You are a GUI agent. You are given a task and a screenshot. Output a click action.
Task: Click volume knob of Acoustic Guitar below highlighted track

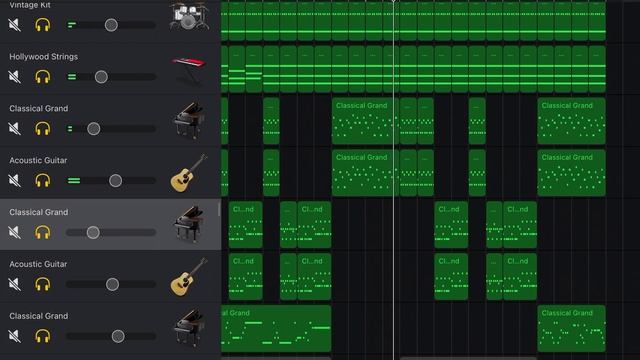(112, 284)
